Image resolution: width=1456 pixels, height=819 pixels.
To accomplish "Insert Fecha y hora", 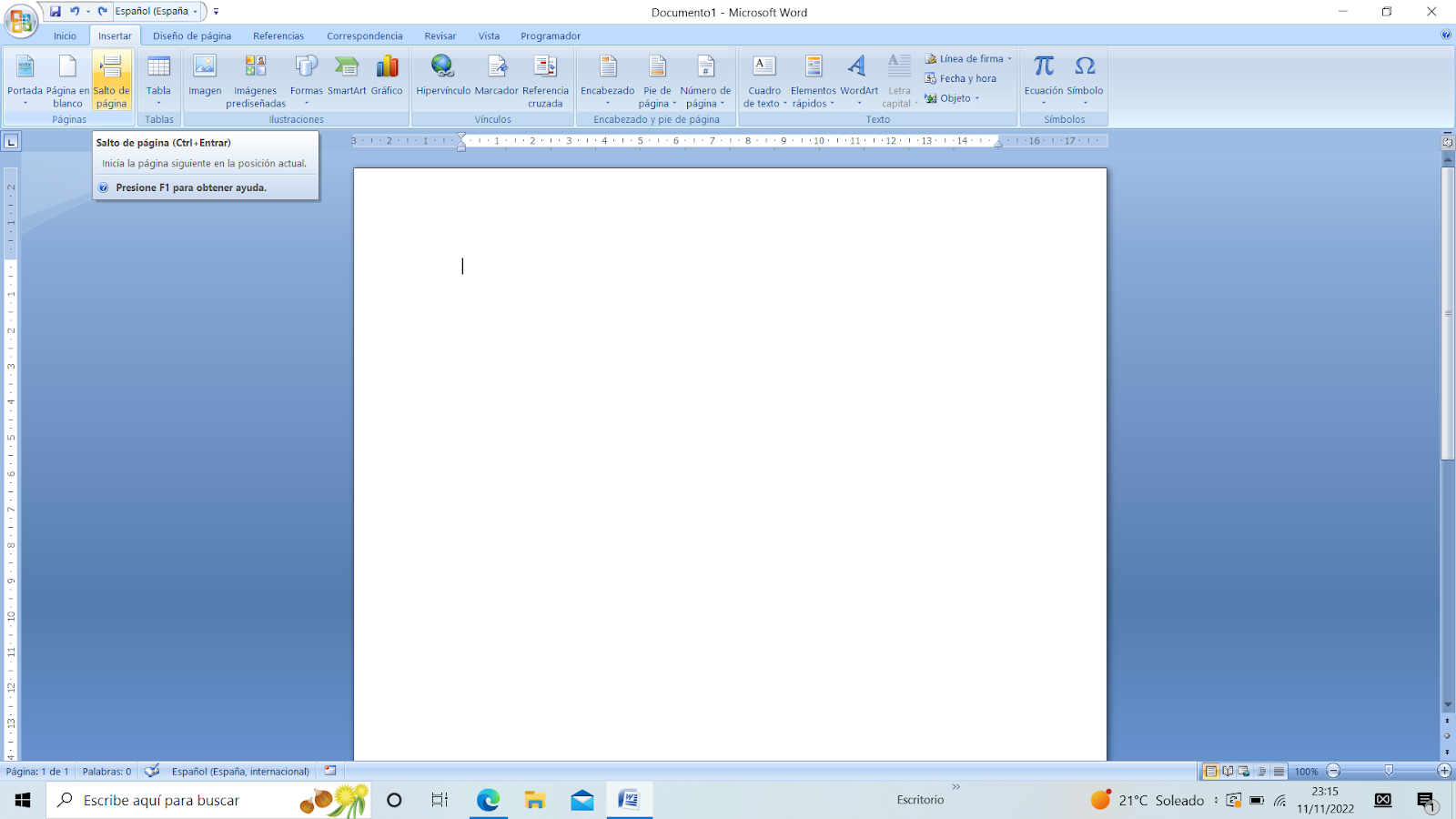I will click(961, 78).
